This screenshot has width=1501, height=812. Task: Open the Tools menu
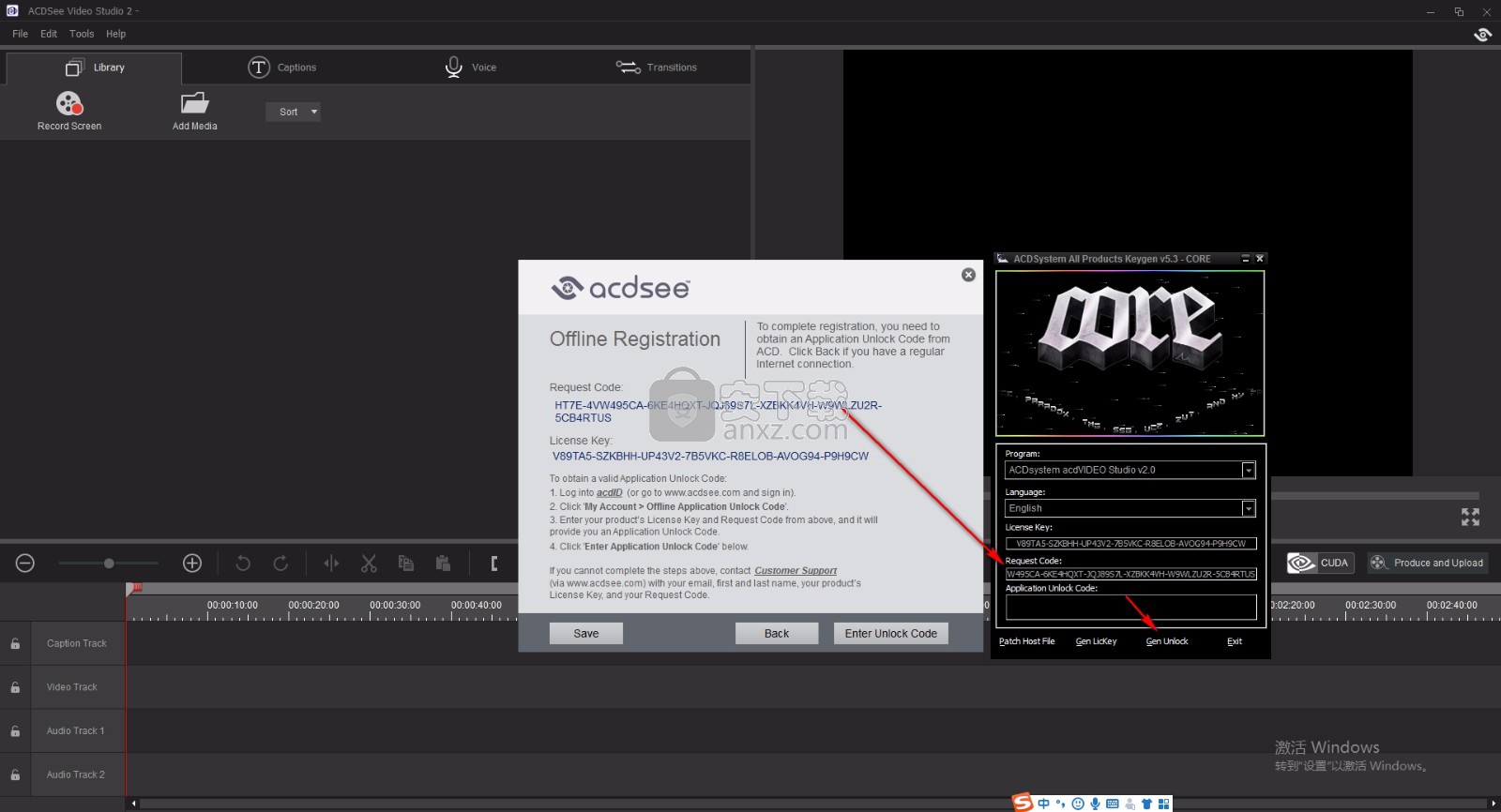(x=82, y=34)
